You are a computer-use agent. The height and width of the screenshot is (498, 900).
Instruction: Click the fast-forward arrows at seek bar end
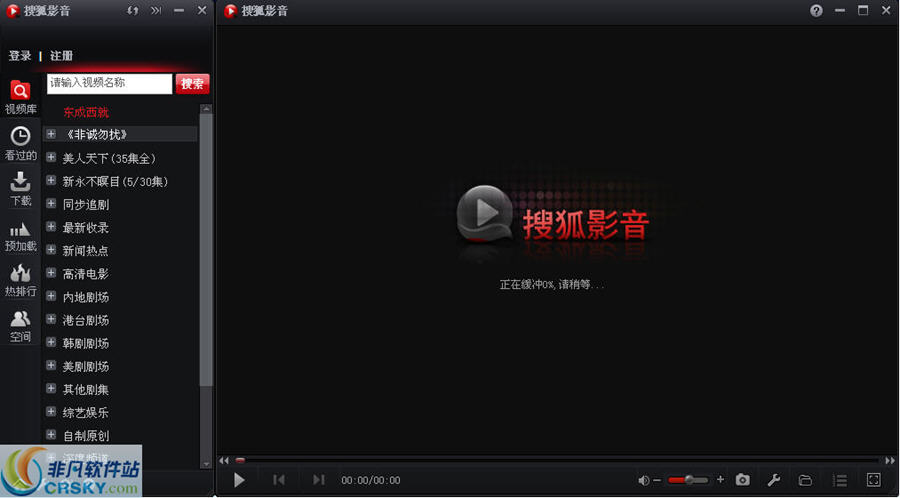[x=890, y=460]
